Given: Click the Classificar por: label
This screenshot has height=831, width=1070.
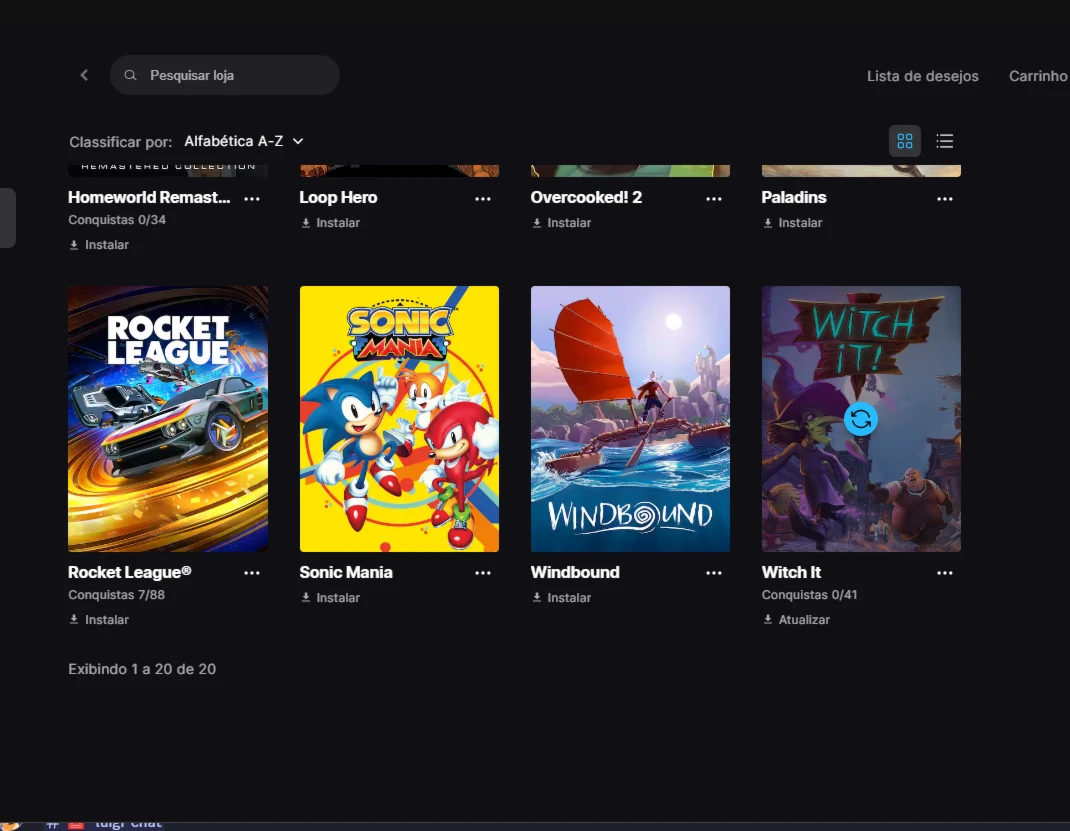Looking at the screenshot, I should click(120, 142).
